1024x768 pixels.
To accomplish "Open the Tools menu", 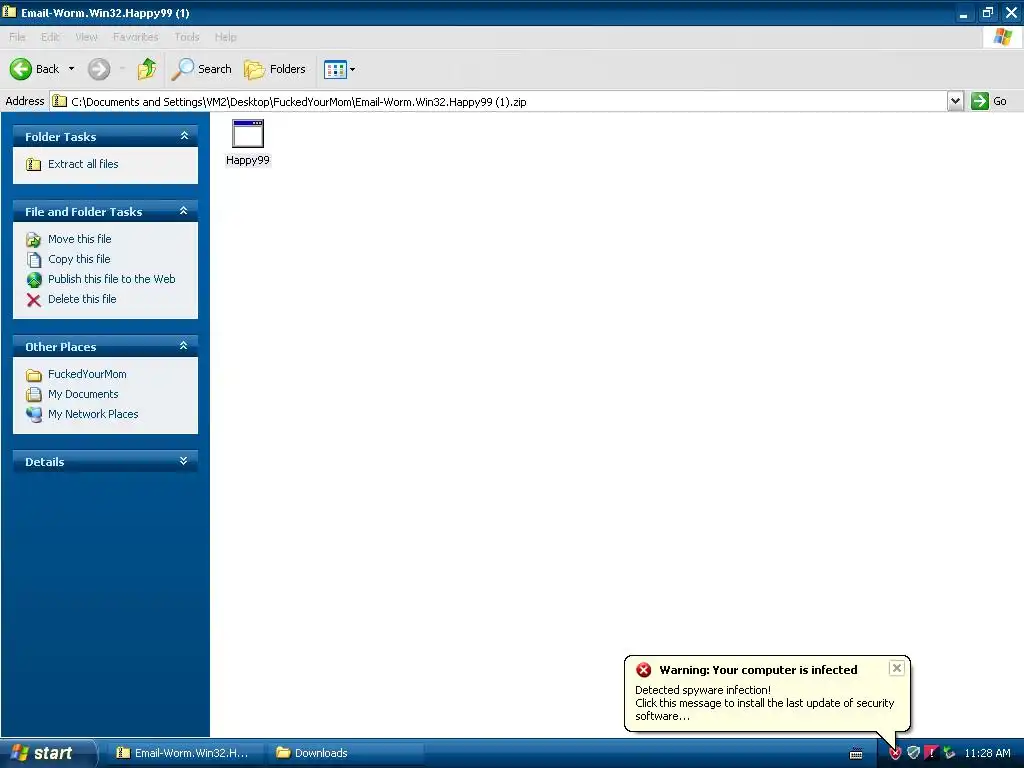I will [187, 37].
